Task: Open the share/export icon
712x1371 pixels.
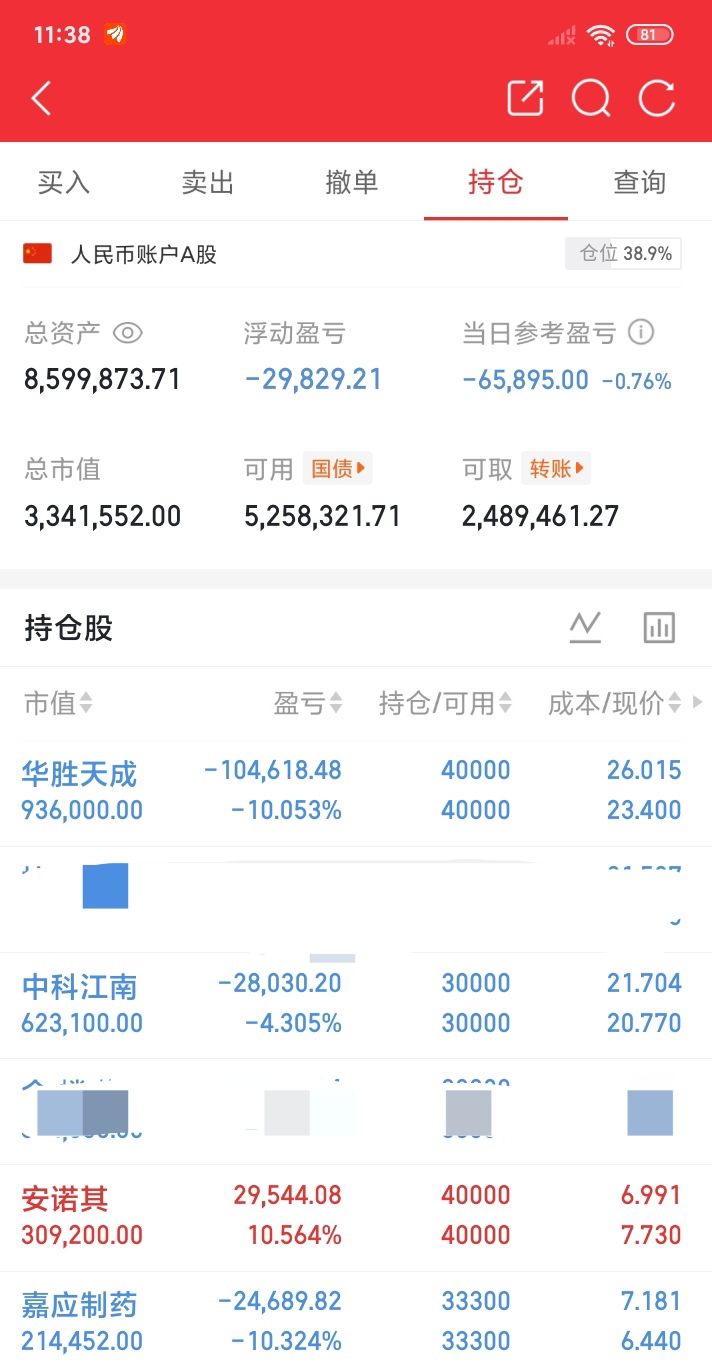Action: (526, 98)
